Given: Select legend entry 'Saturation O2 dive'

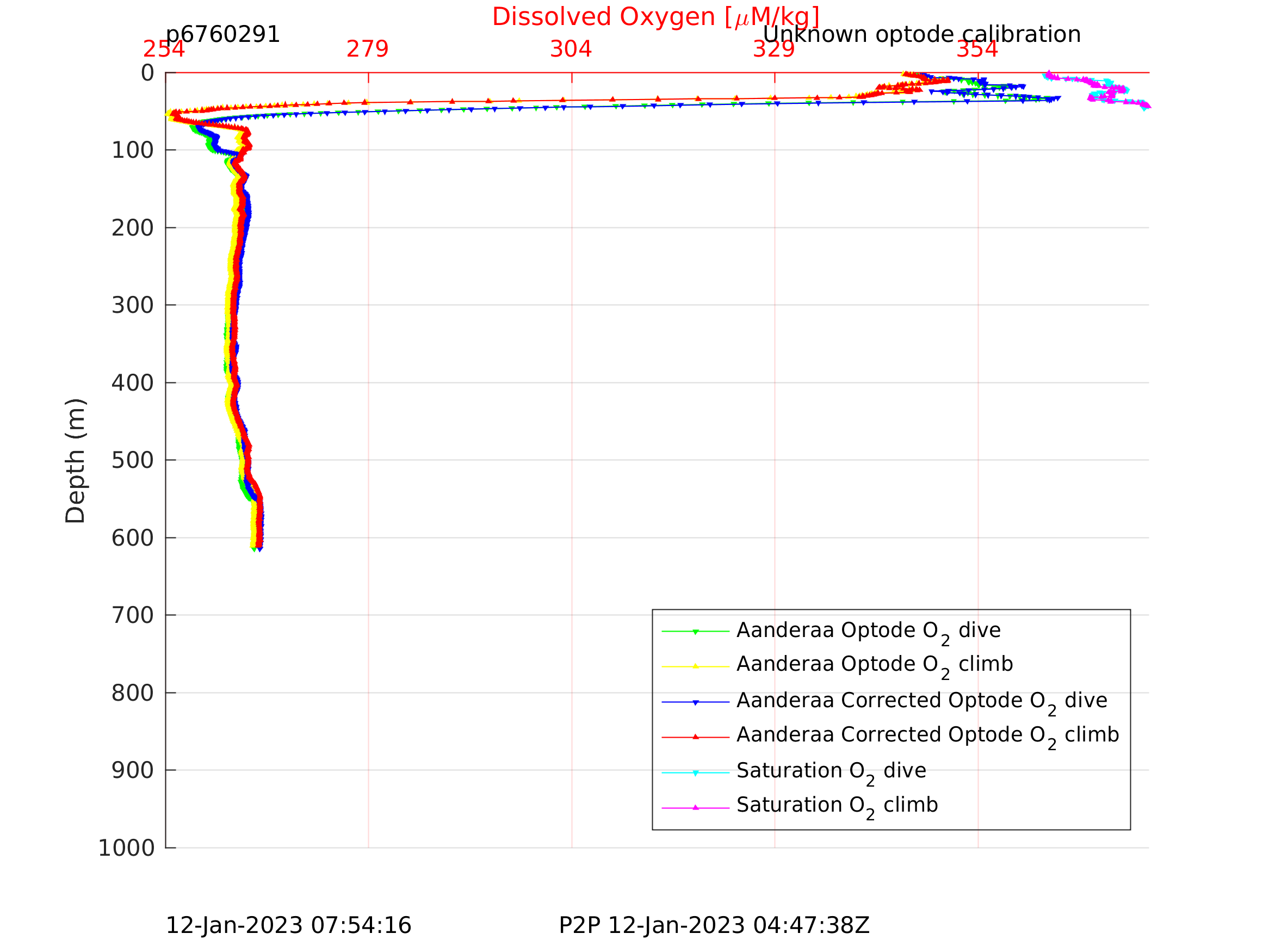Looking at the screenshot, I should pos(831,772).
